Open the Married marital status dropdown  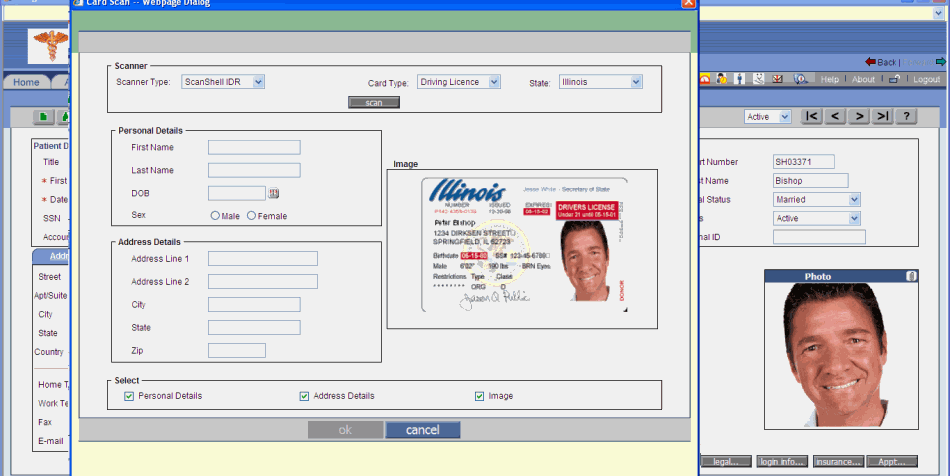click(817, 199)
